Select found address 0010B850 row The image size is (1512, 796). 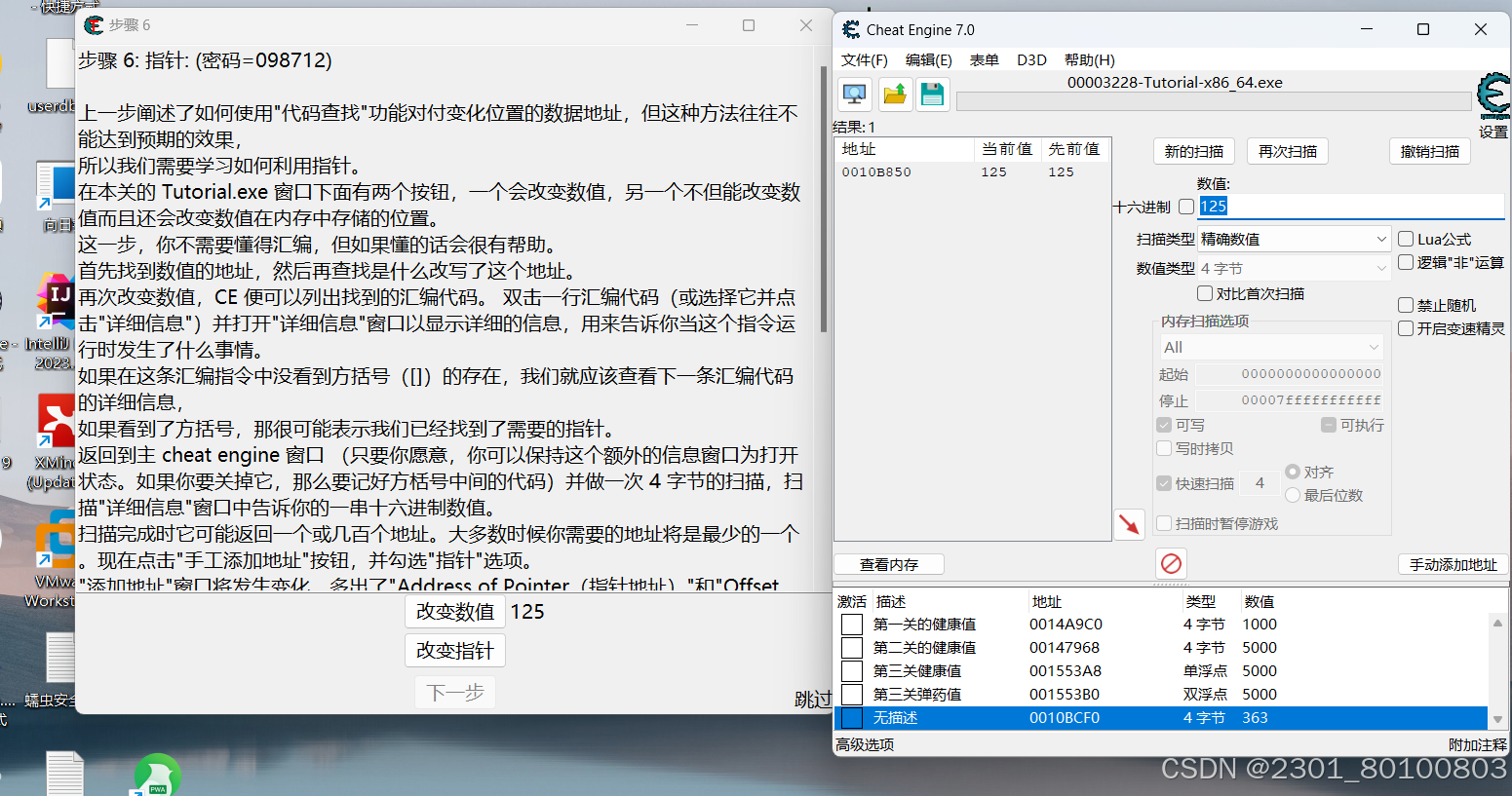972,172
